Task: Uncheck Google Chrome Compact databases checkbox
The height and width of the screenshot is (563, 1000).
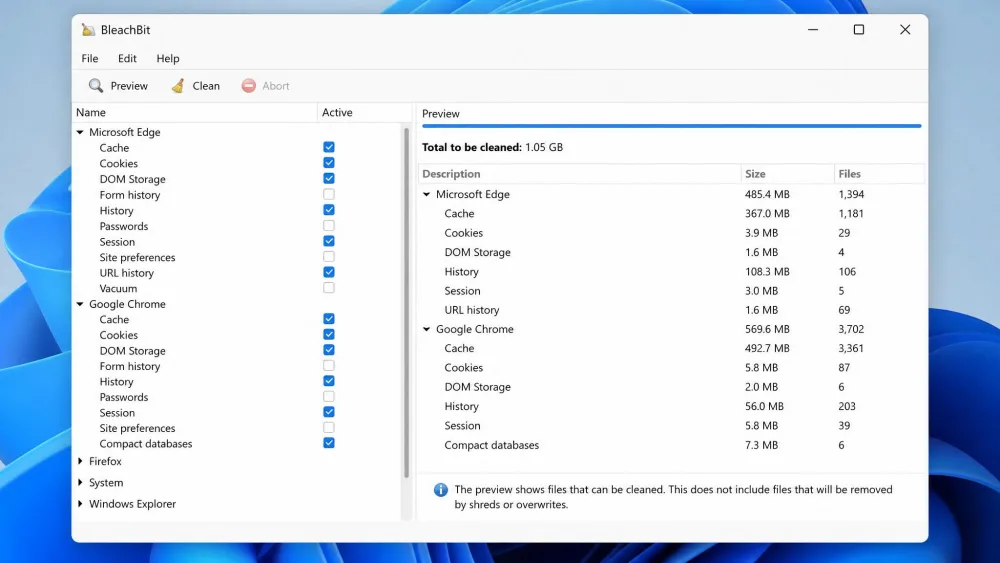Action: 328,442
